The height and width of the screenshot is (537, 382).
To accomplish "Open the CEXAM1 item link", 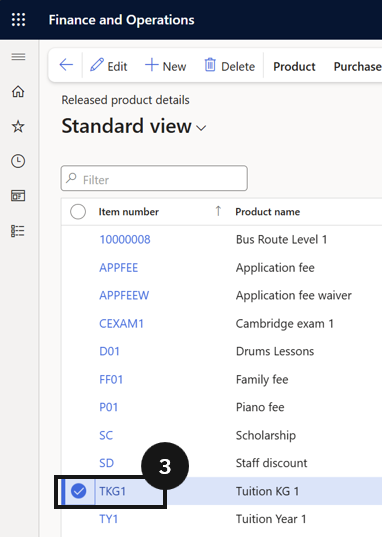I will click(121, 323).
